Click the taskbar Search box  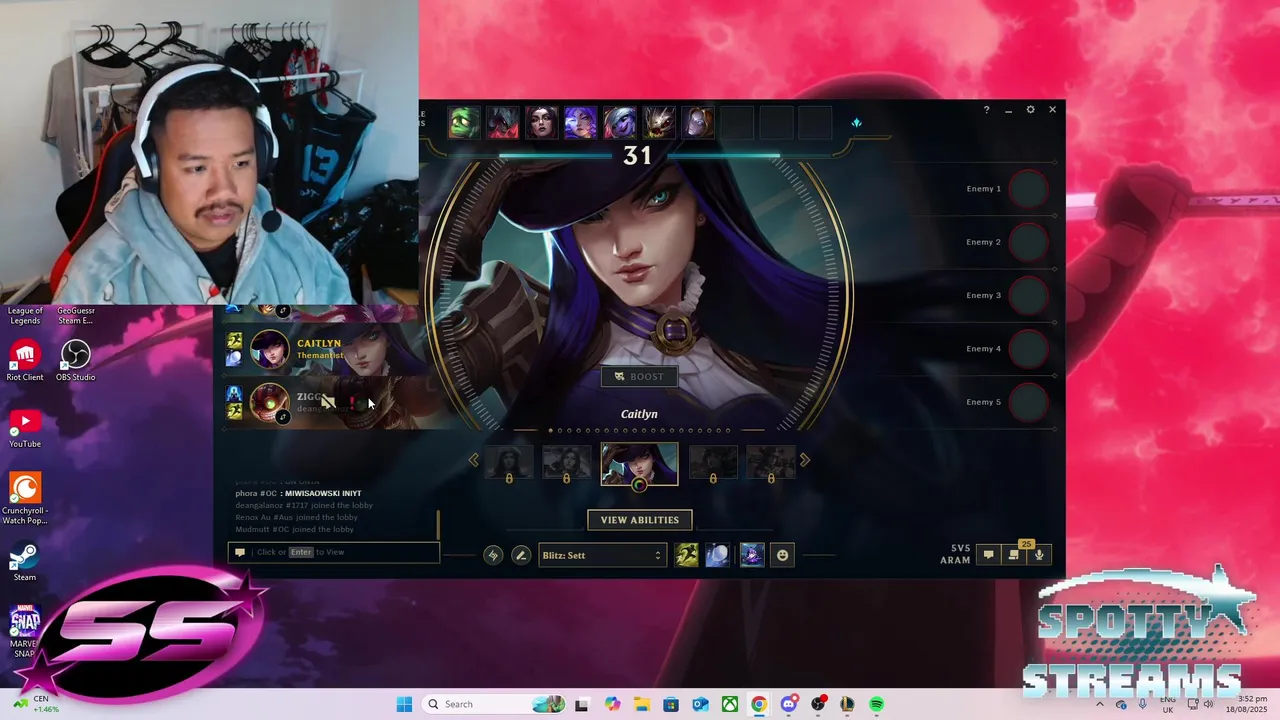click(494, 704)
